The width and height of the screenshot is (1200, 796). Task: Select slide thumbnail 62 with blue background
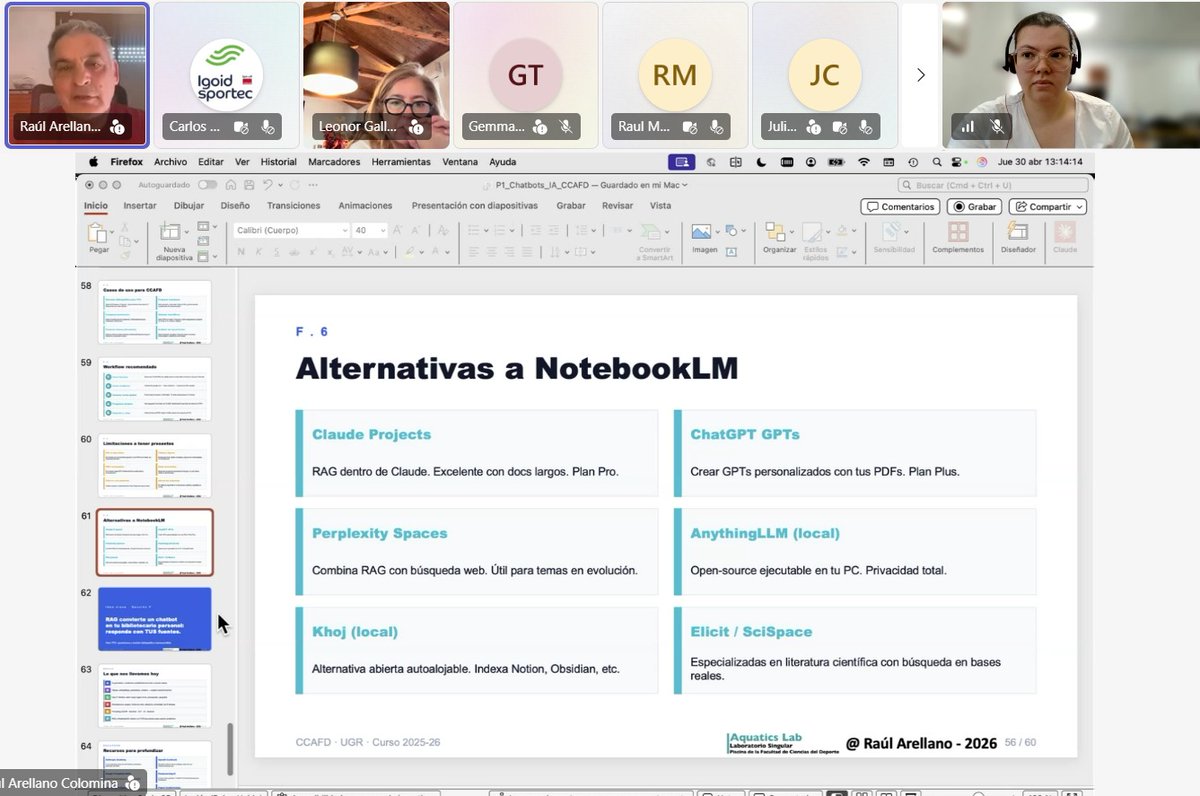coord(155,619)
